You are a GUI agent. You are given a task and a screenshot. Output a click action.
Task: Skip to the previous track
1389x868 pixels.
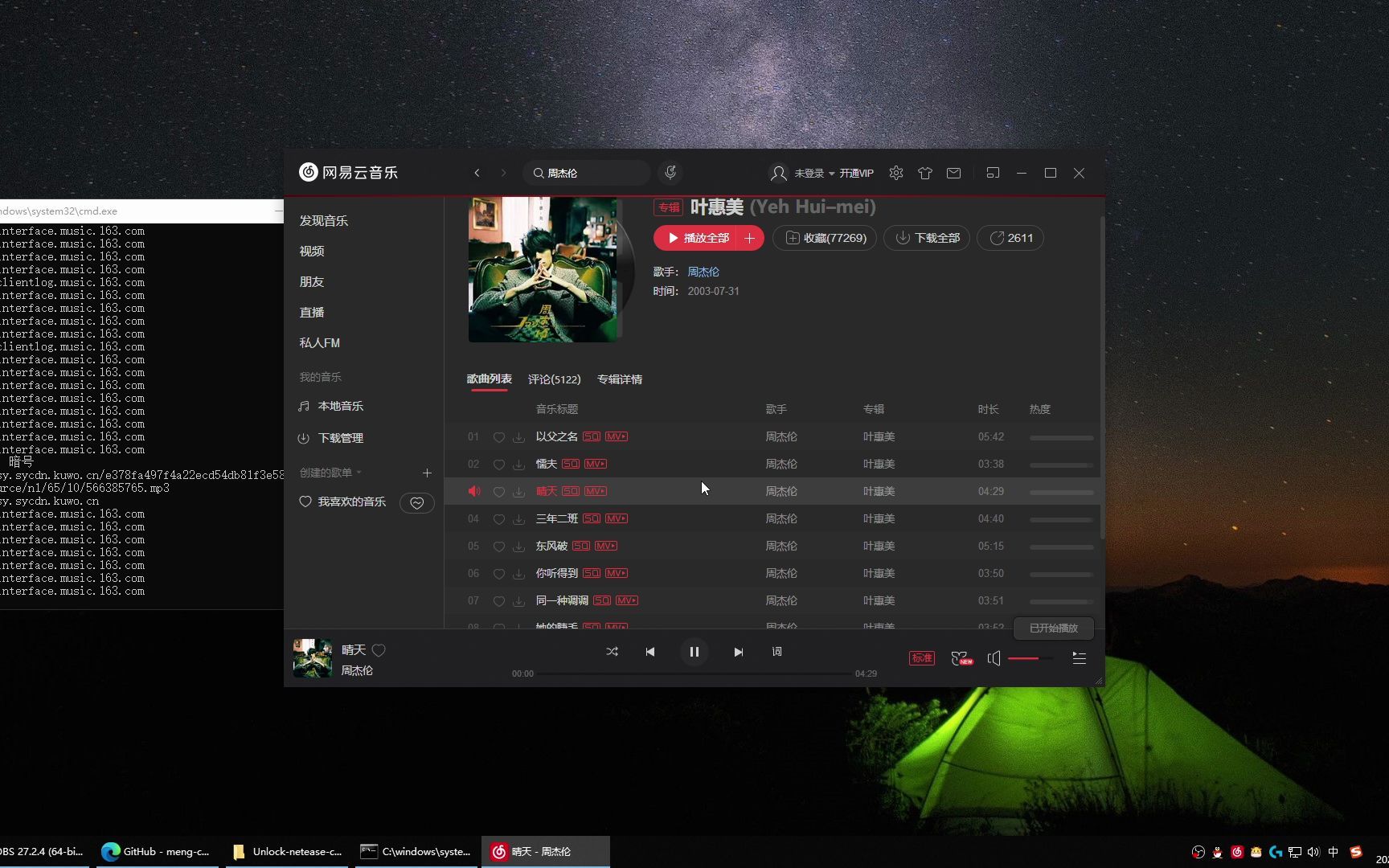point(650,652)
